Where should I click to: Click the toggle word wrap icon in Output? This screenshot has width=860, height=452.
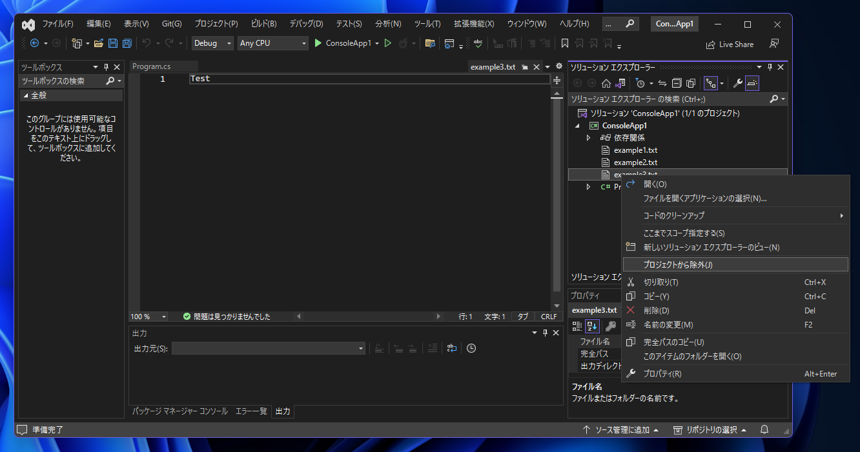[451, 348]
